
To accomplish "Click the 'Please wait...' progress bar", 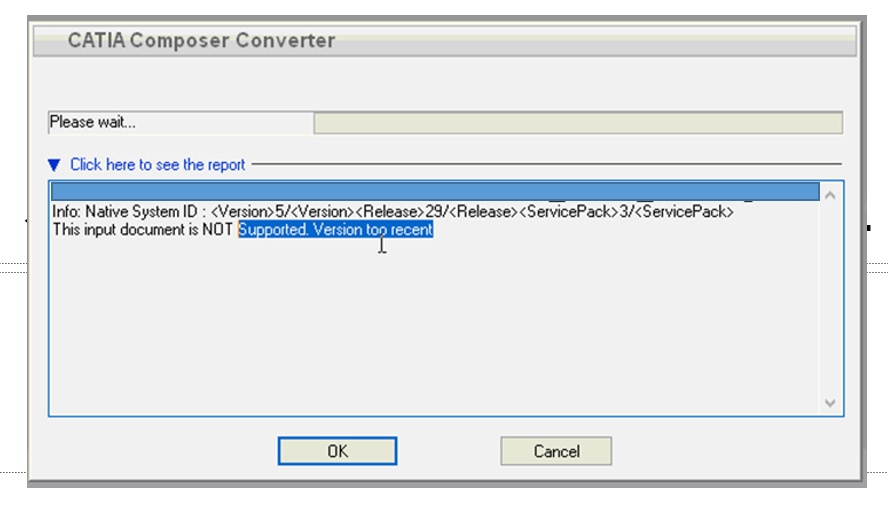I will point(578,123).
